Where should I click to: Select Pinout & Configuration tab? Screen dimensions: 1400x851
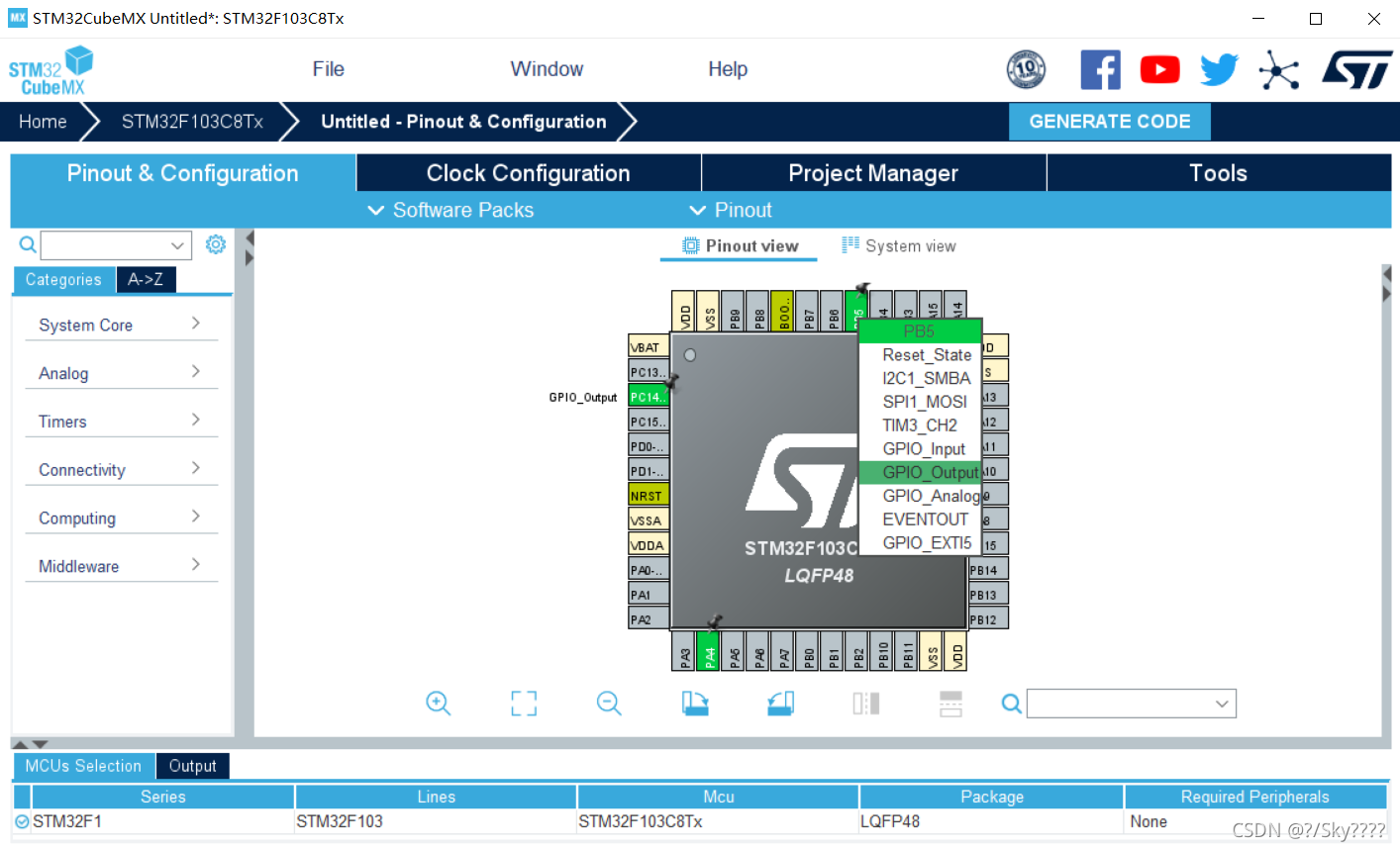click(x=183, y=173)
